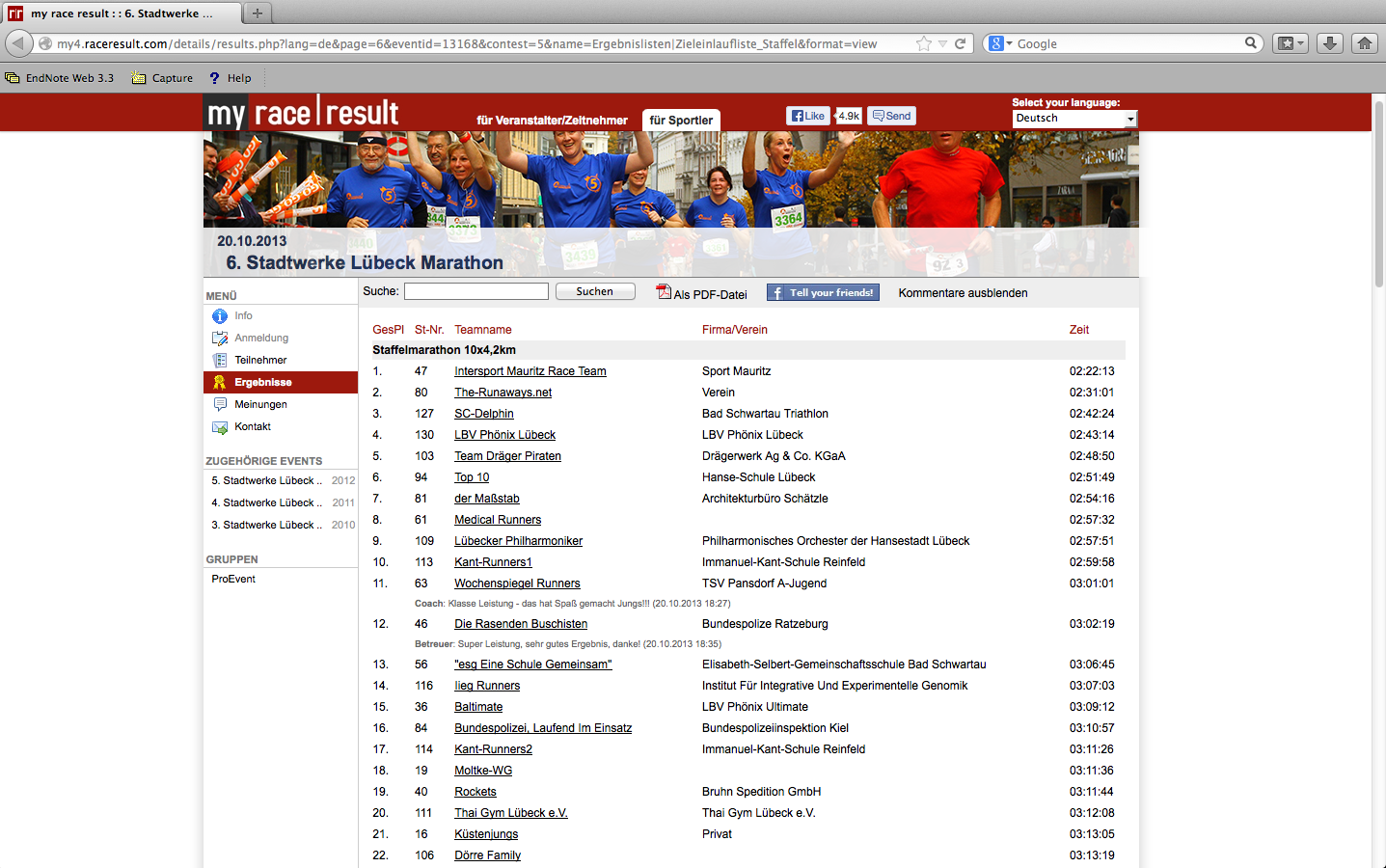Open "esg Eine Schule Gemeinsam" link

pyautogui.click(x=533, y=665)
